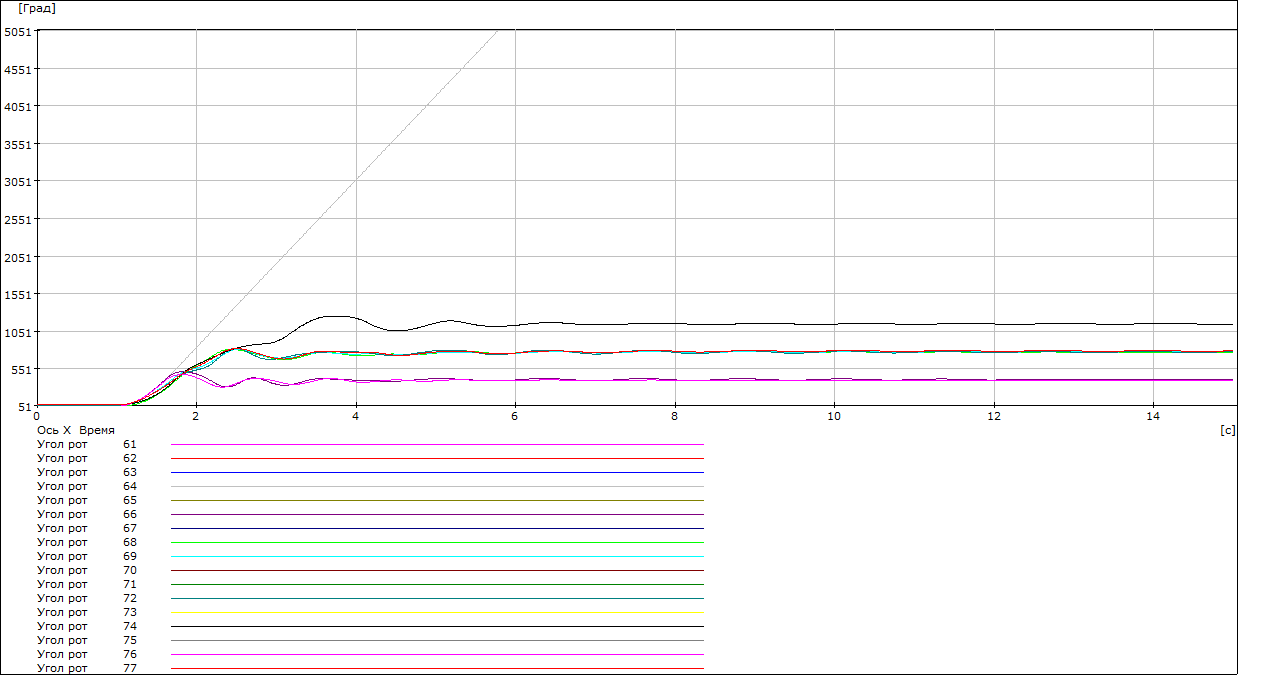Viewport: 1277px width, 696px height.
Task: Click the 1051 Y-axis tick label
Action: 18,332
